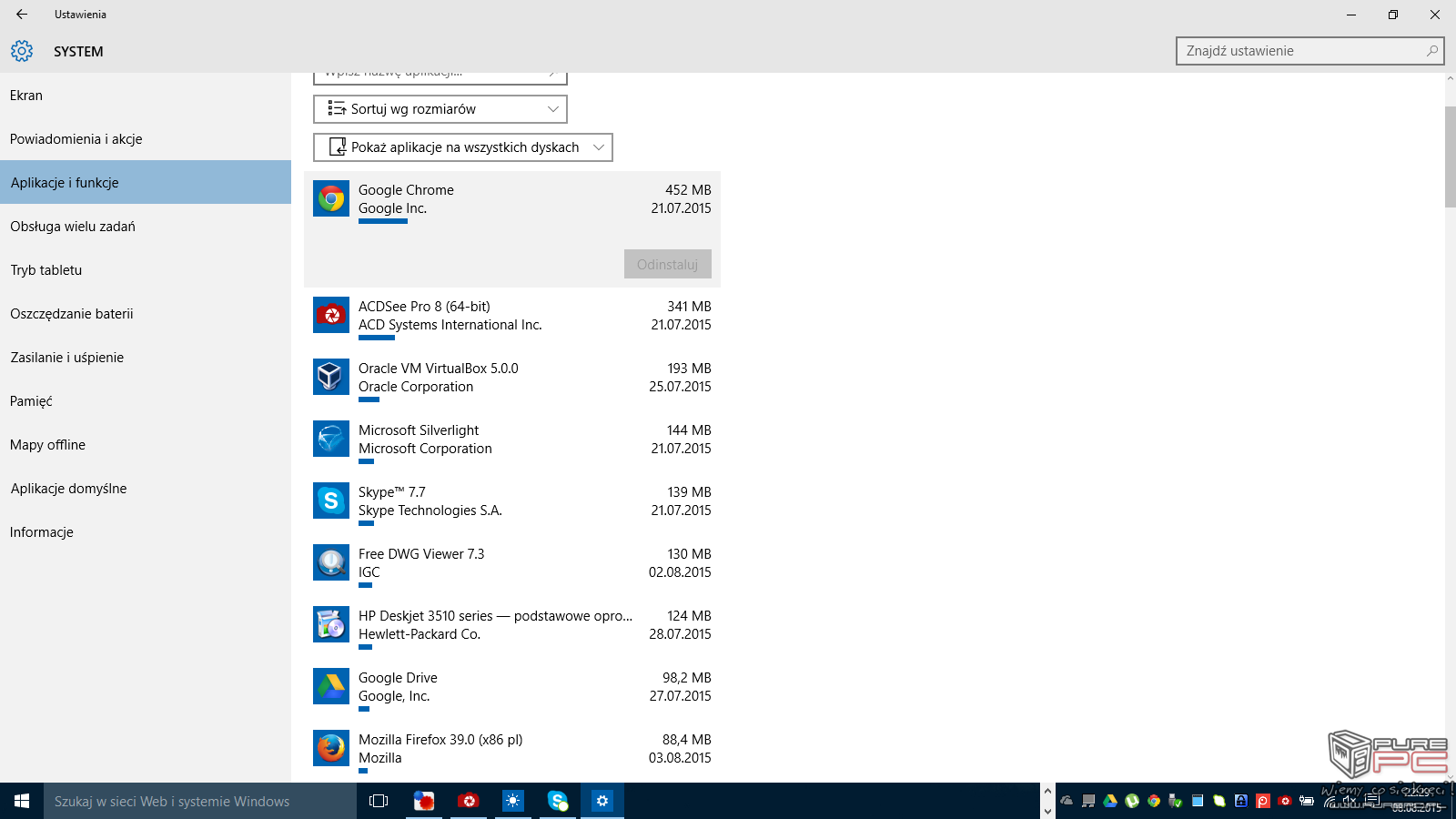Click the vertical scrollbar thumb
This screenshot has width=1456, height=819.
pyautogui.click(x=1450, y=157)
